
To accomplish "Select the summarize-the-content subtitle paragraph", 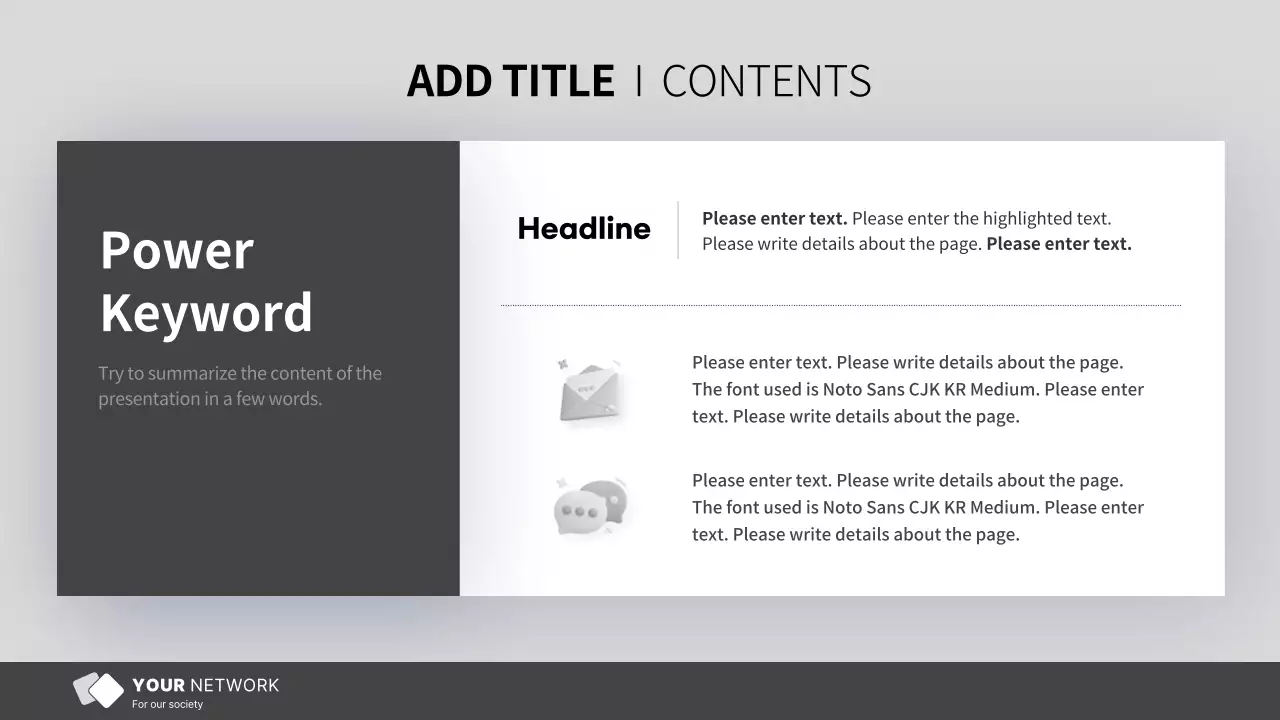I will coord(240,385).
